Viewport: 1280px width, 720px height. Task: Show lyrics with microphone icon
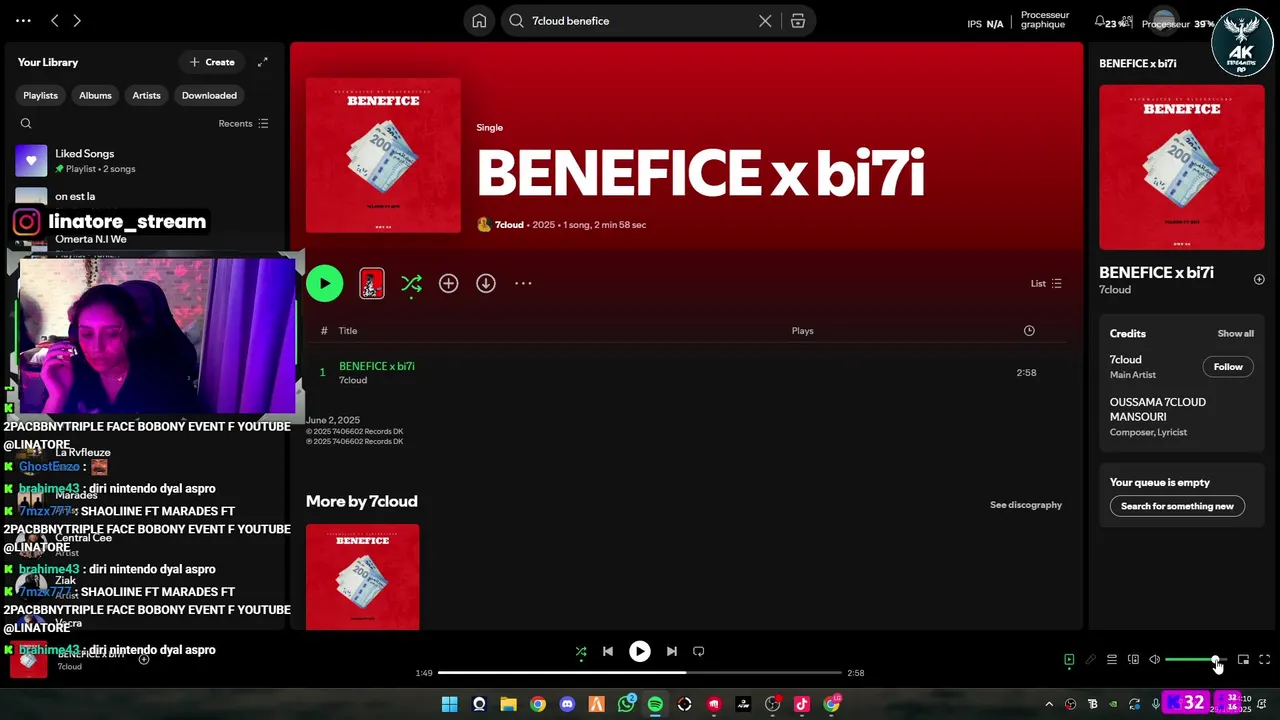1091,660
